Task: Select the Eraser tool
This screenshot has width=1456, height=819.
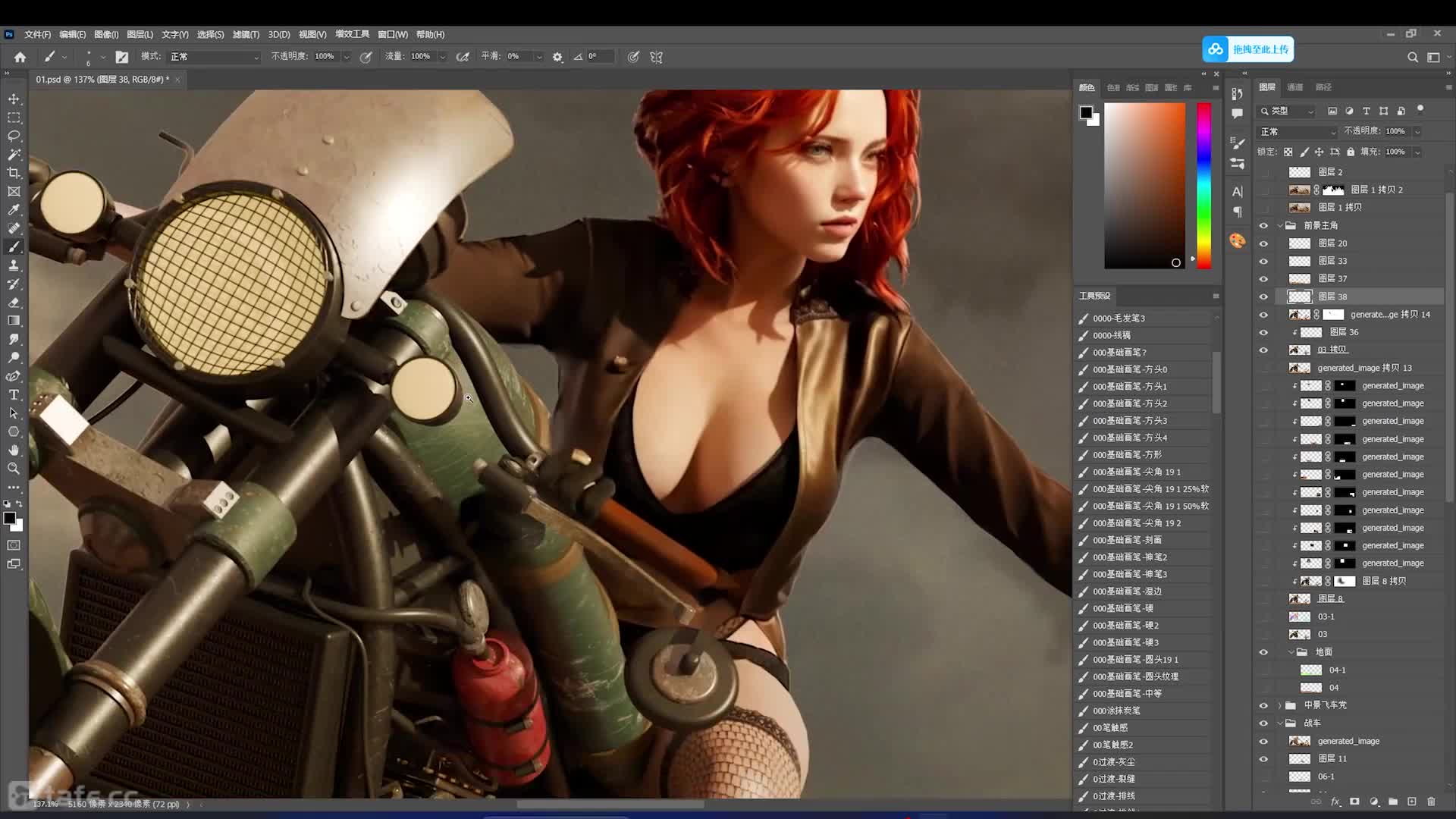Action: tap(14, 302)
